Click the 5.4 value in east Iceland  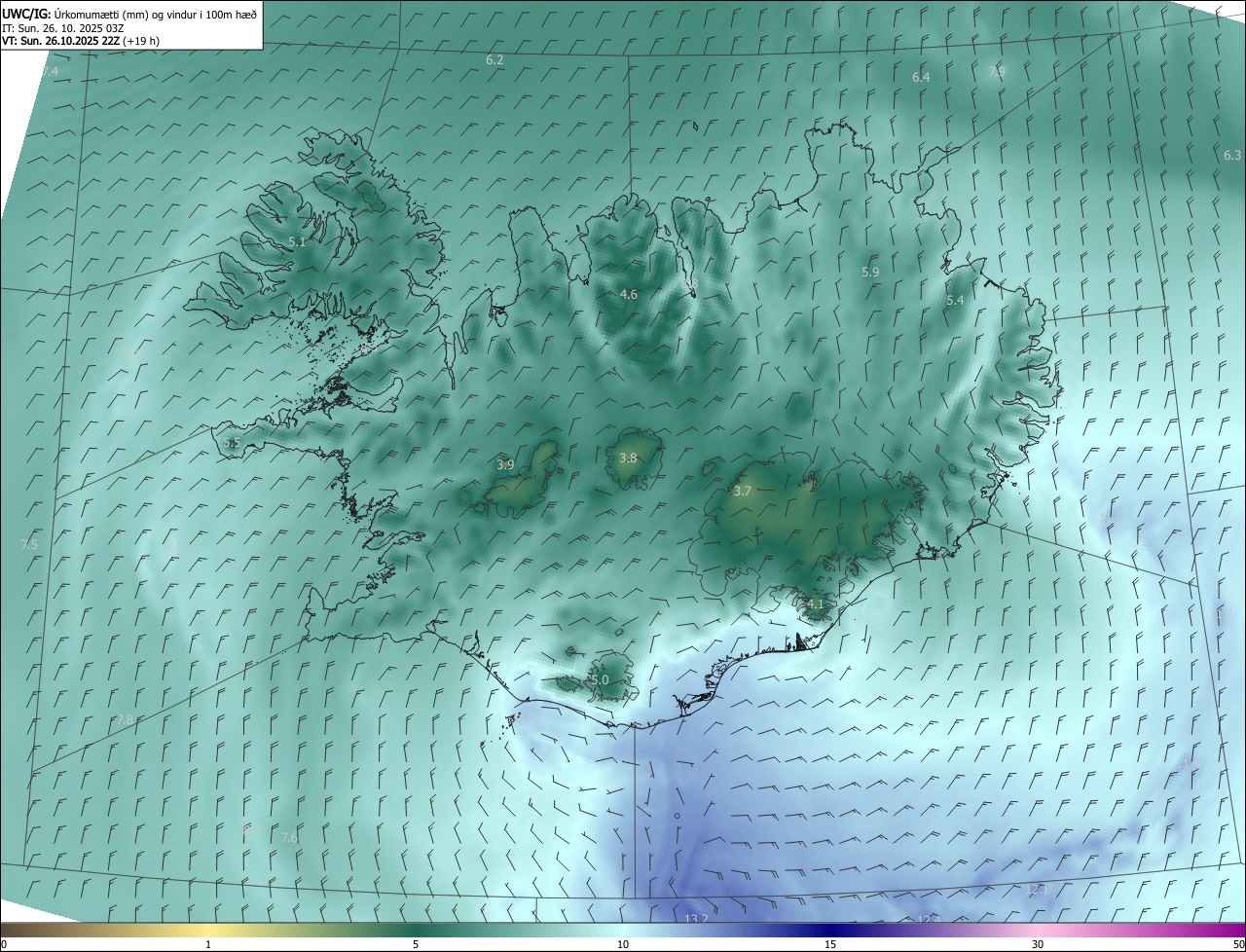tap(955, 301)
